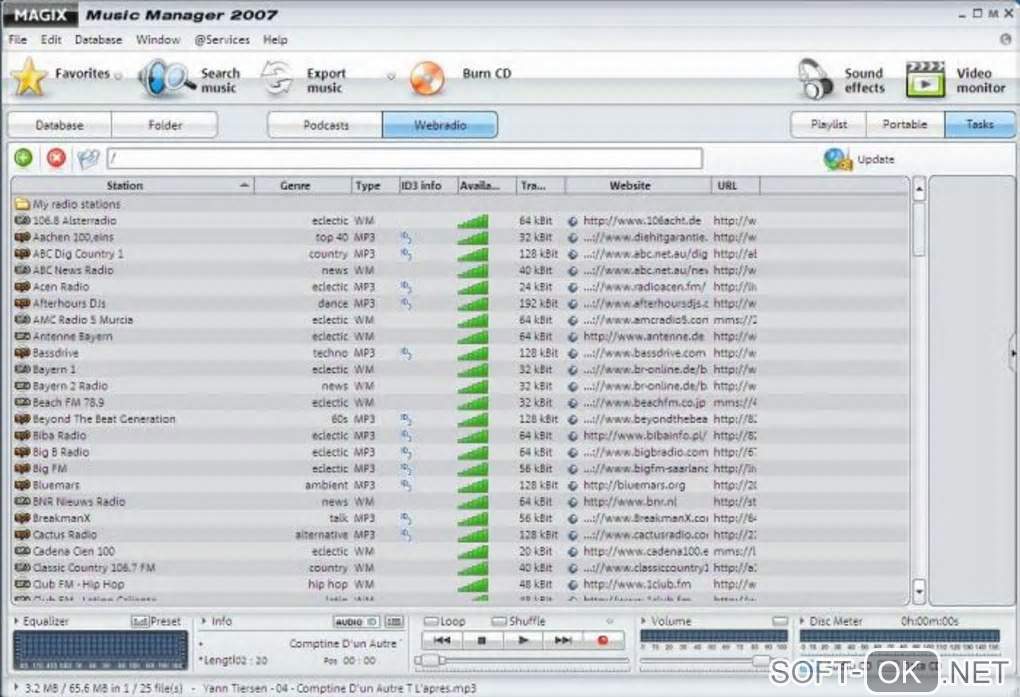Viewport: 1020px width, 697px height.
Task: Collapse the Info panel triangle
Action: click(204, 622)
